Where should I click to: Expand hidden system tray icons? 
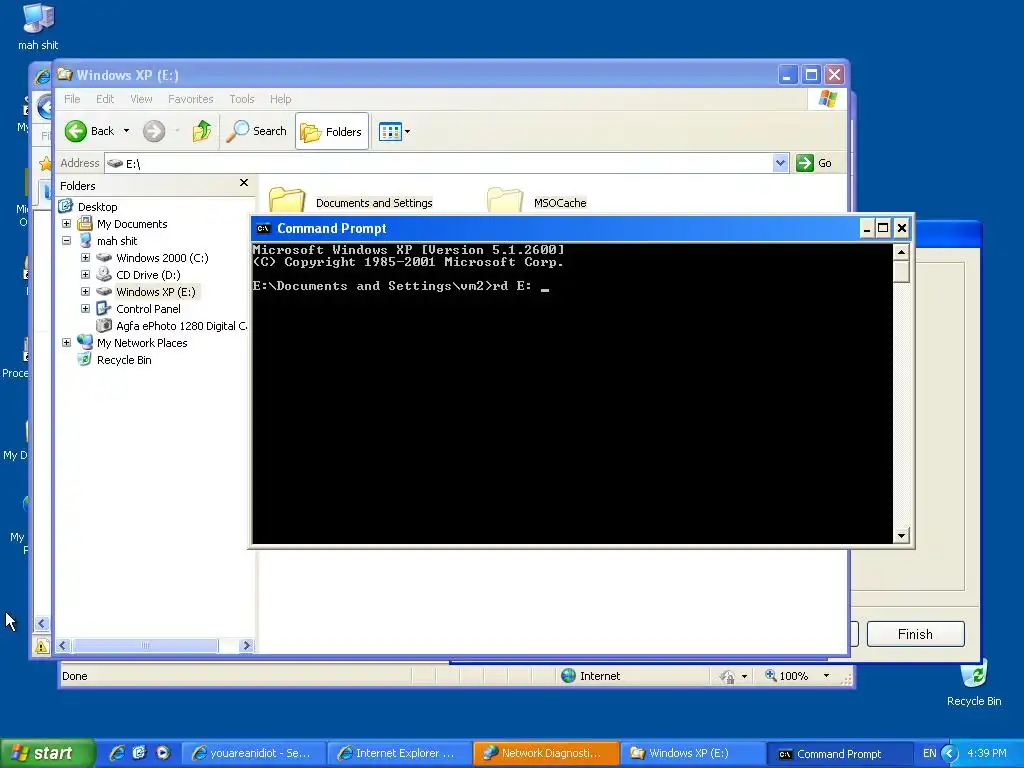(950, 754)
